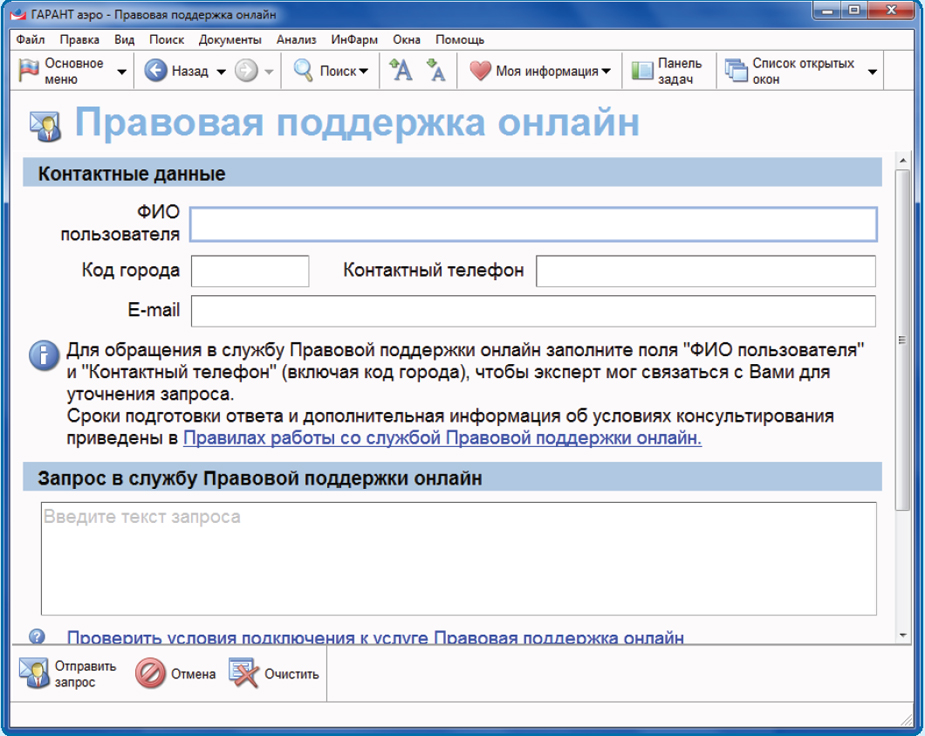925x736 pixels.
Task: Open the Основное меню via the flag icon
Action: (31, 70)
